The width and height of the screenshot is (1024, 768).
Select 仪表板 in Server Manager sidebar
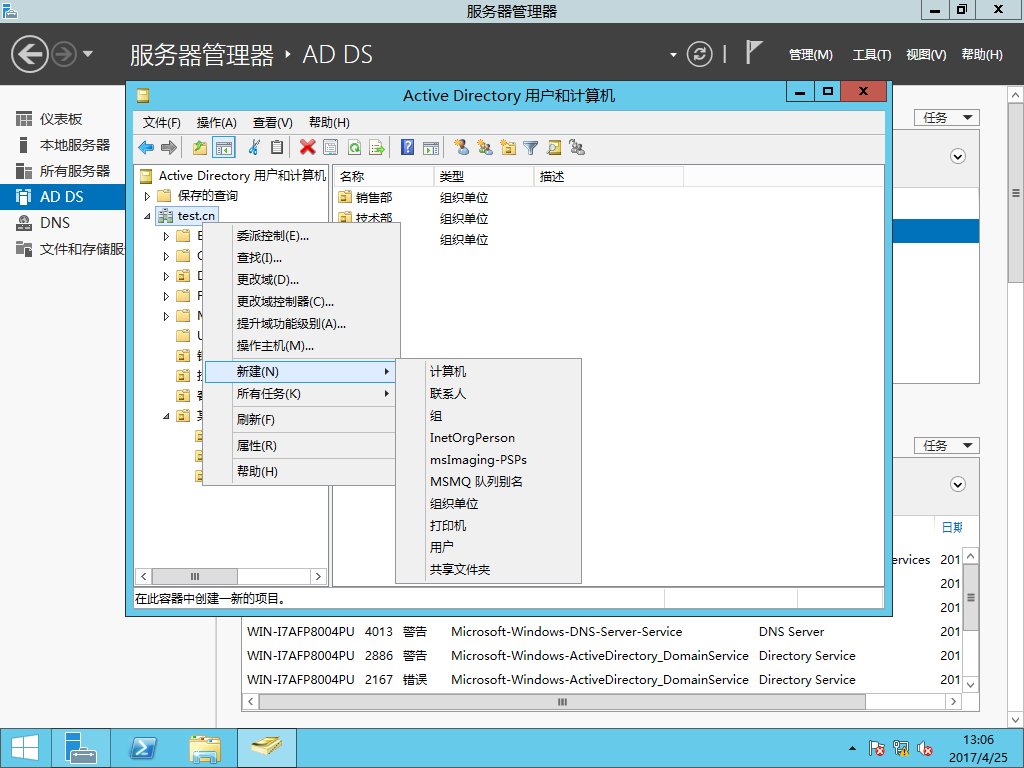tap(63, 119)
